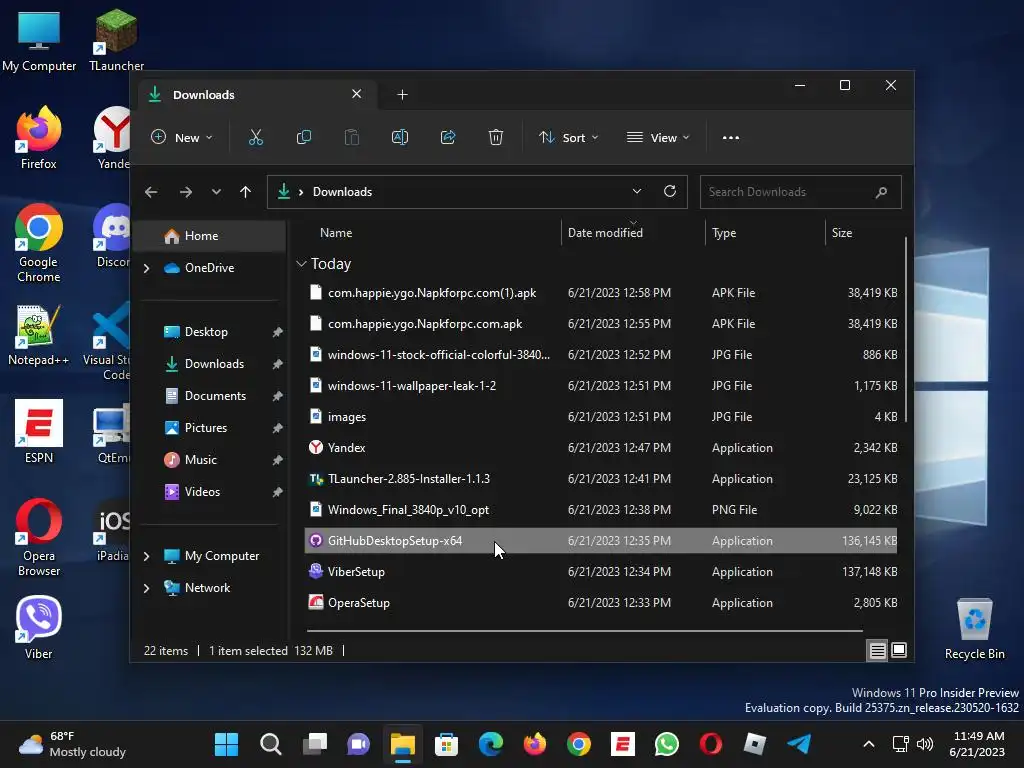
Task: Click the Downloads breadcrumb in address bar
Action: [342, 192]
